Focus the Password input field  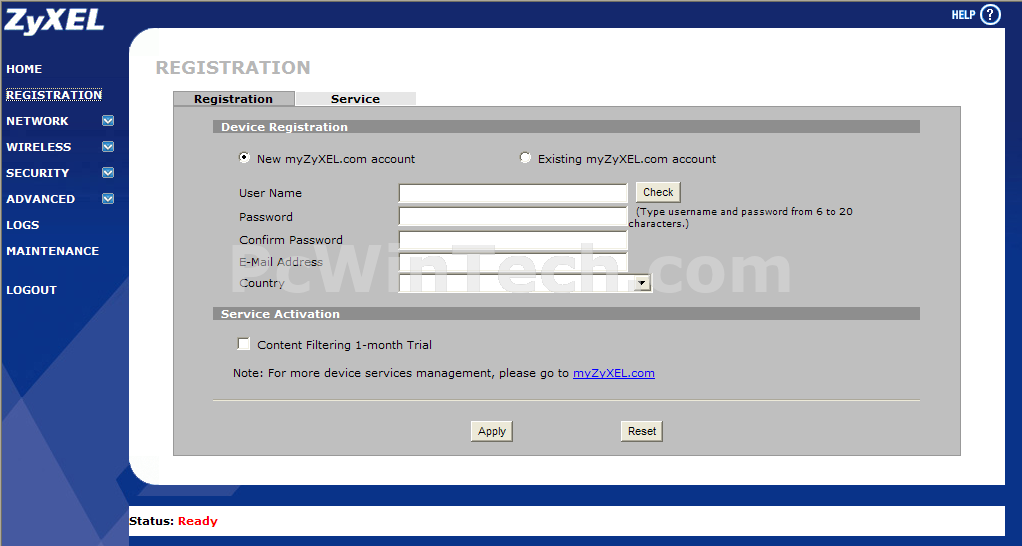(513, 216)
